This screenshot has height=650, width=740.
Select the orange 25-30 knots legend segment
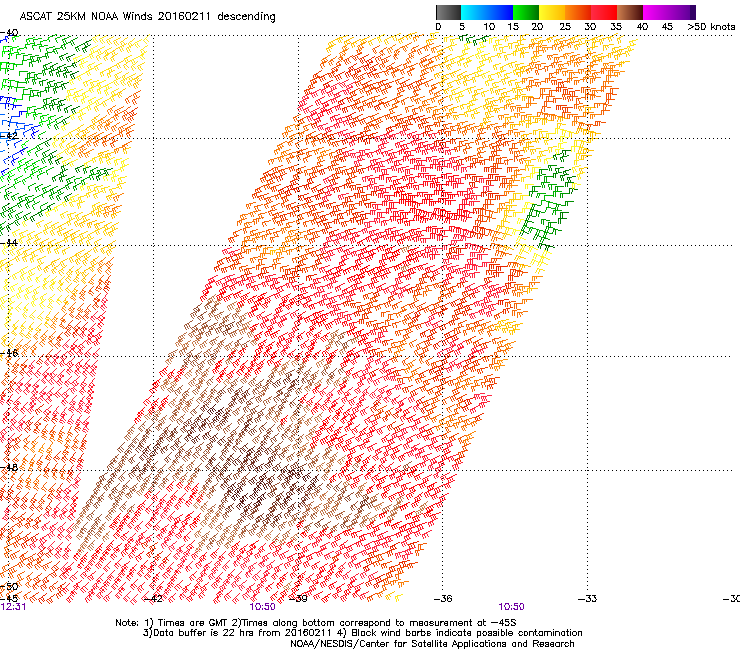tap(578, 12)
